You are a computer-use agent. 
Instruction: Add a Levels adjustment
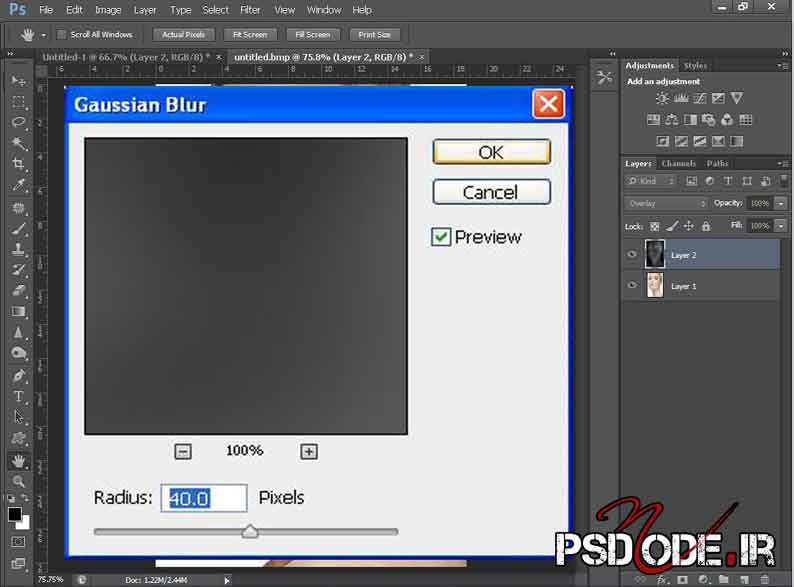pyautogui.click(x=681, y=98)
